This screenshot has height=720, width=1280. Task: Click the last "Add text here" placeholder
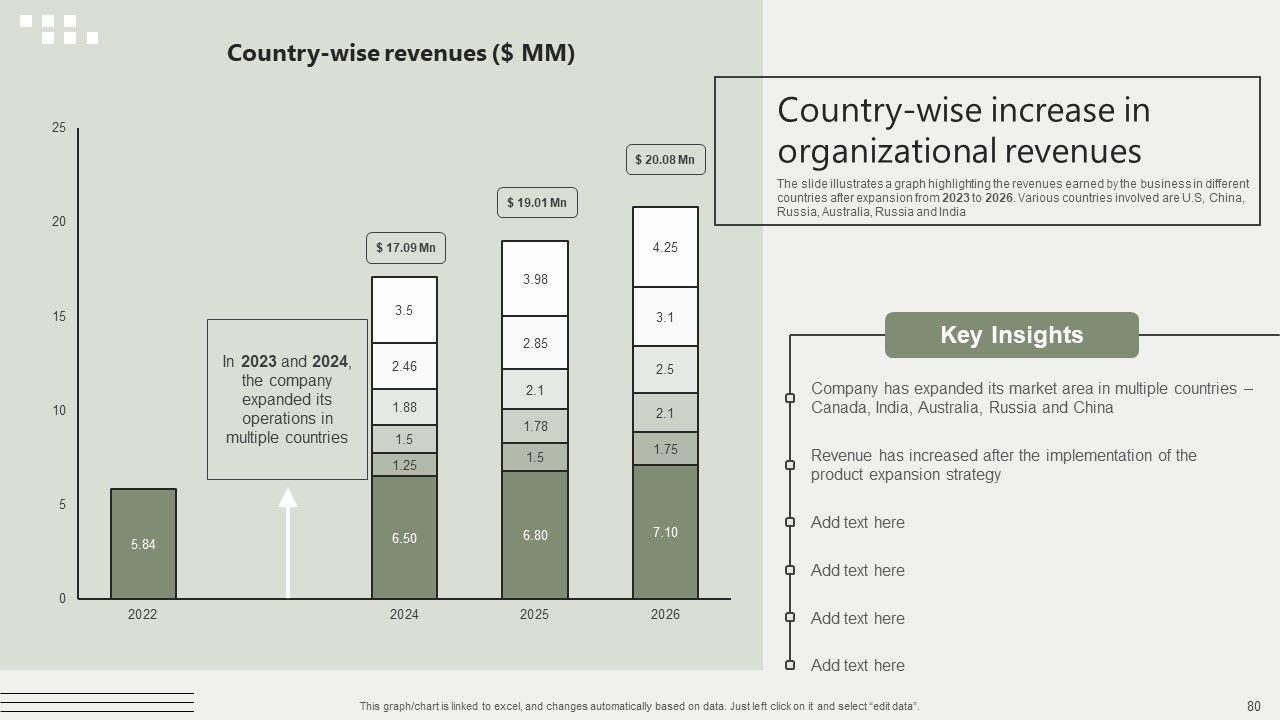(857, 665)
